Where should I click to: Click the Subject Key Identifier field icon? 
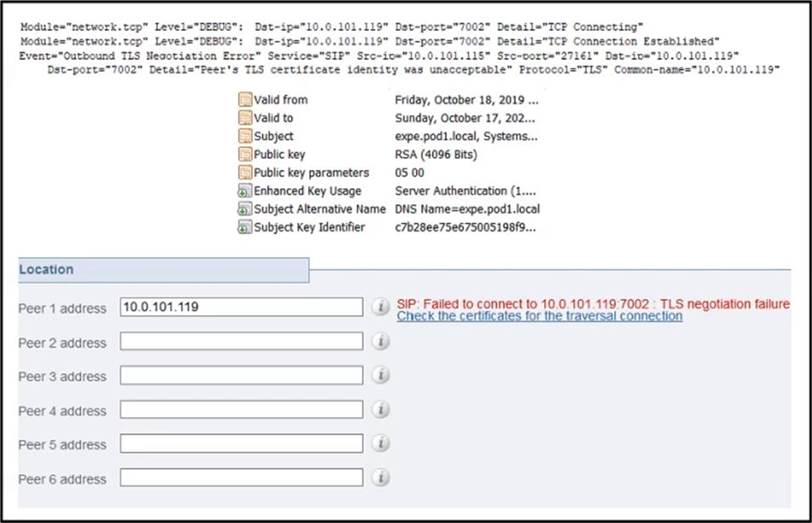(x=244, y=227)
